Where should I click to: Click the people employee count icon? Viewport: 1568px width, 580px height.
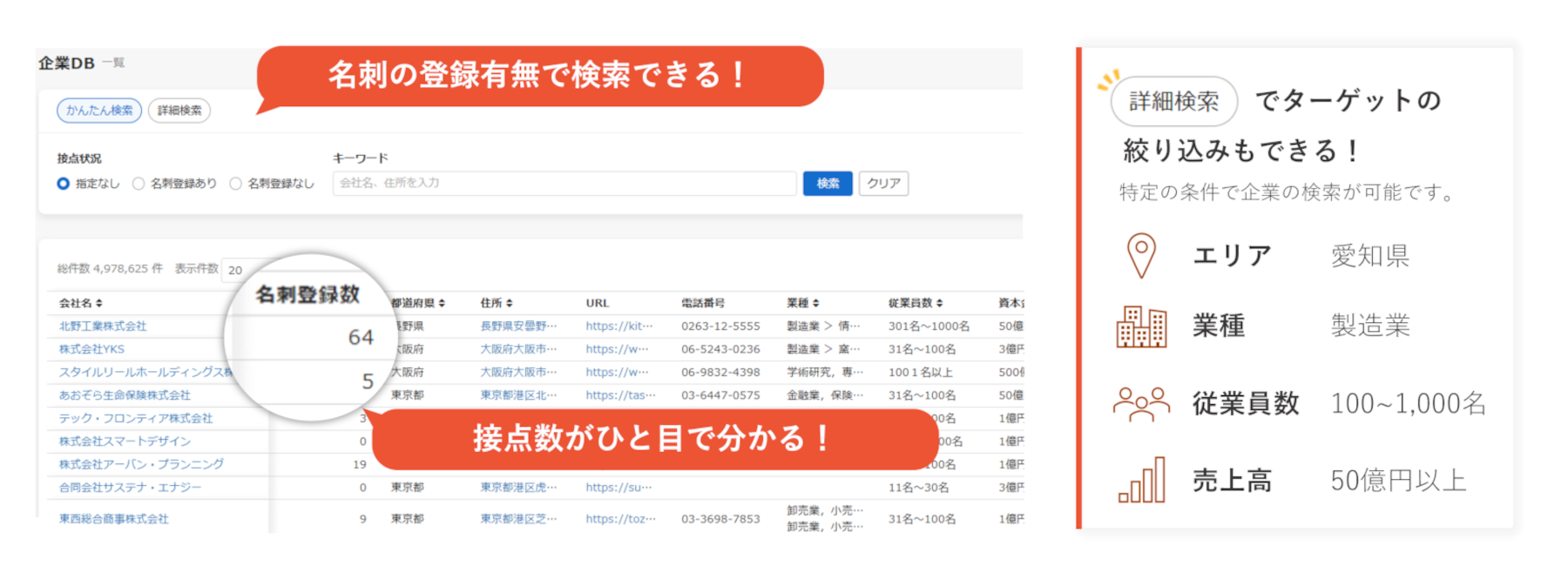click(x=1140, y=403)
